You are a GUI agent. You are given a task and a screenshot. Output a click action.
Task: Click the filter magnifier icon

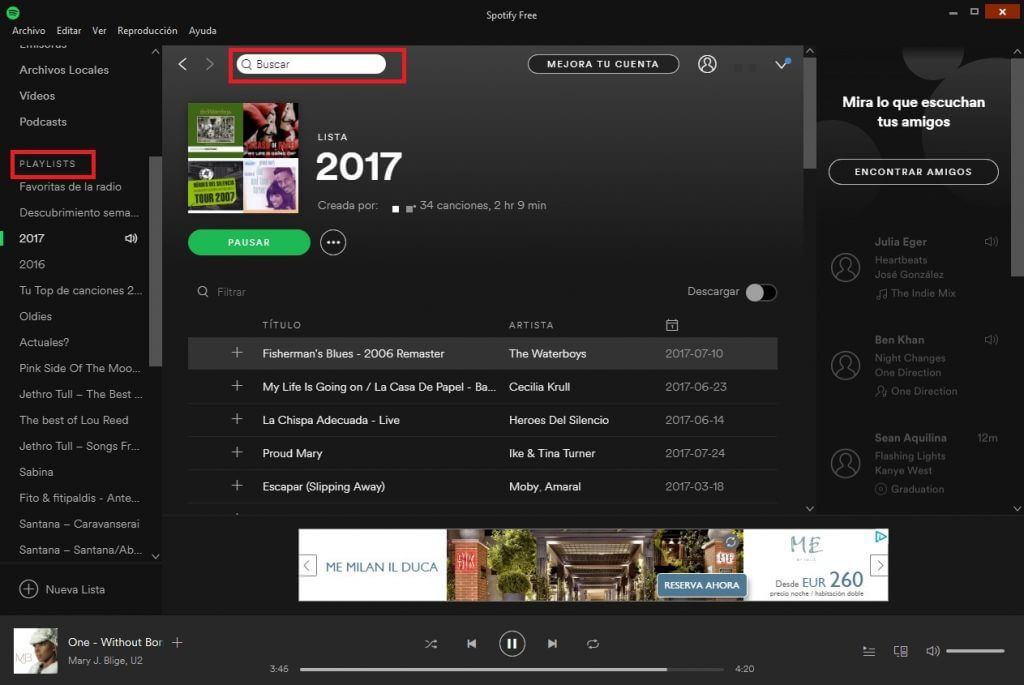click(203, 292)
